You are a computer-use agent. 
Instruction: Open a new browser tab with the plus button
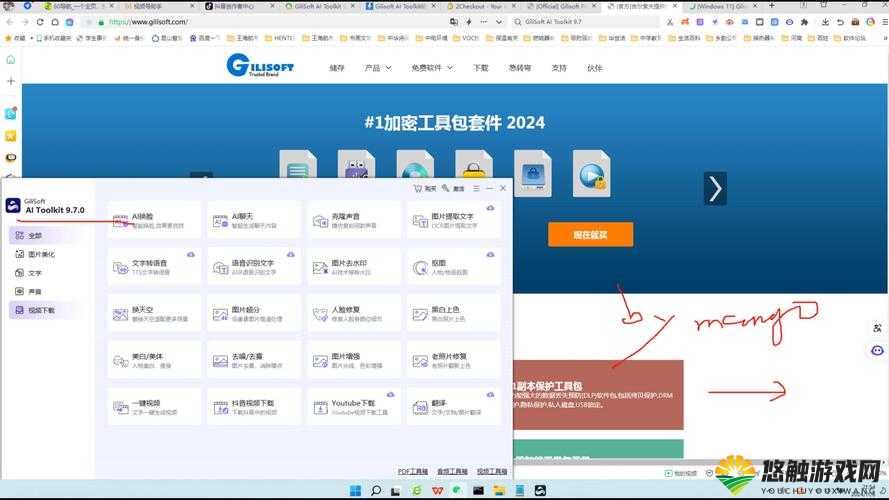point(771,6)
